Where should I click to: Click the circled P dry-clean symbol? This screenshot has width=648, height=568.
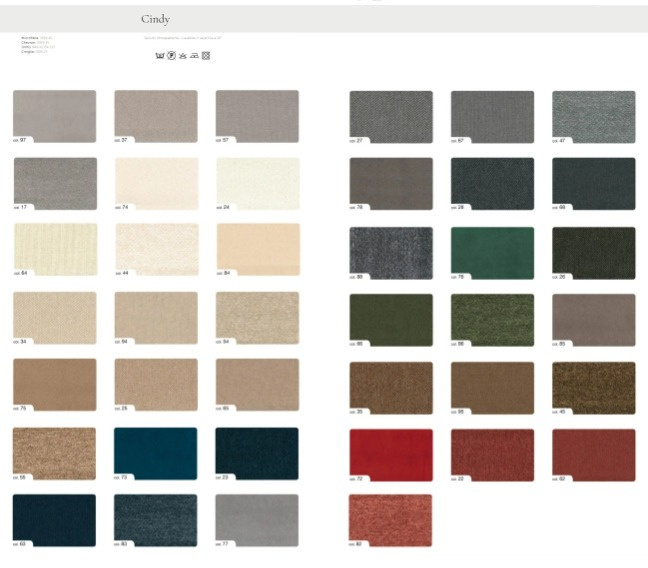tap(171, 56)
